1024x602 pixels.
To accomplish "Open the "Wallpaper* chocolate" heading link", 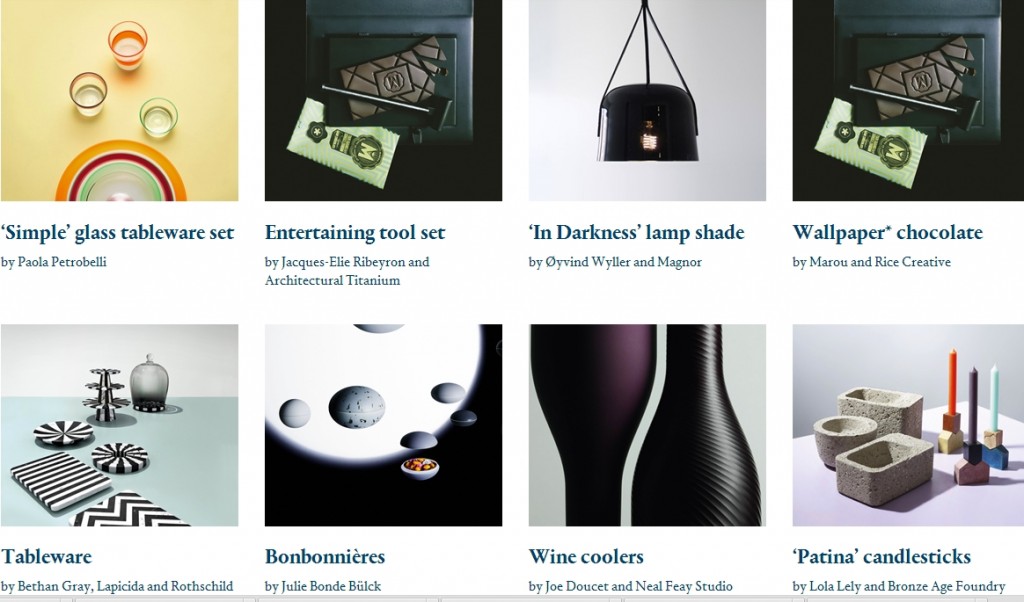I will (888, 233).
